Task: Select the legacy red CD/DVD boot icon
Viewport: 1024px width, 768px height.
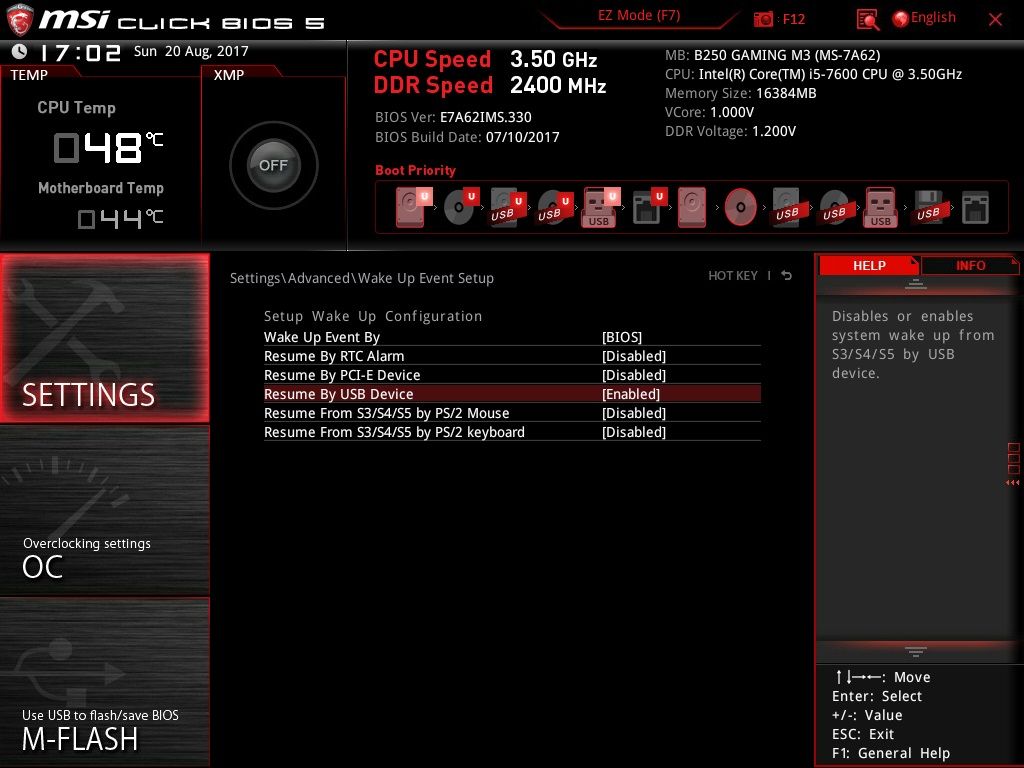Action: tap(741, 206)
